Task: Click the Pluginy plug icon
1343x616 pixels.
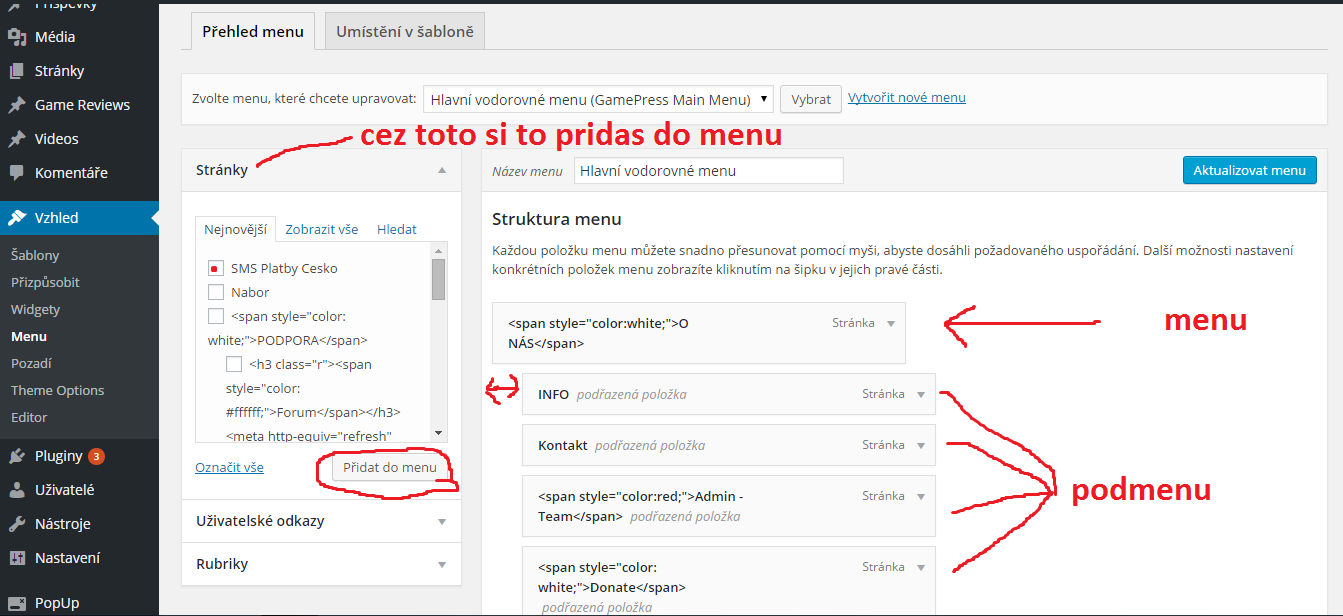Action: click(x=16, y=456)
